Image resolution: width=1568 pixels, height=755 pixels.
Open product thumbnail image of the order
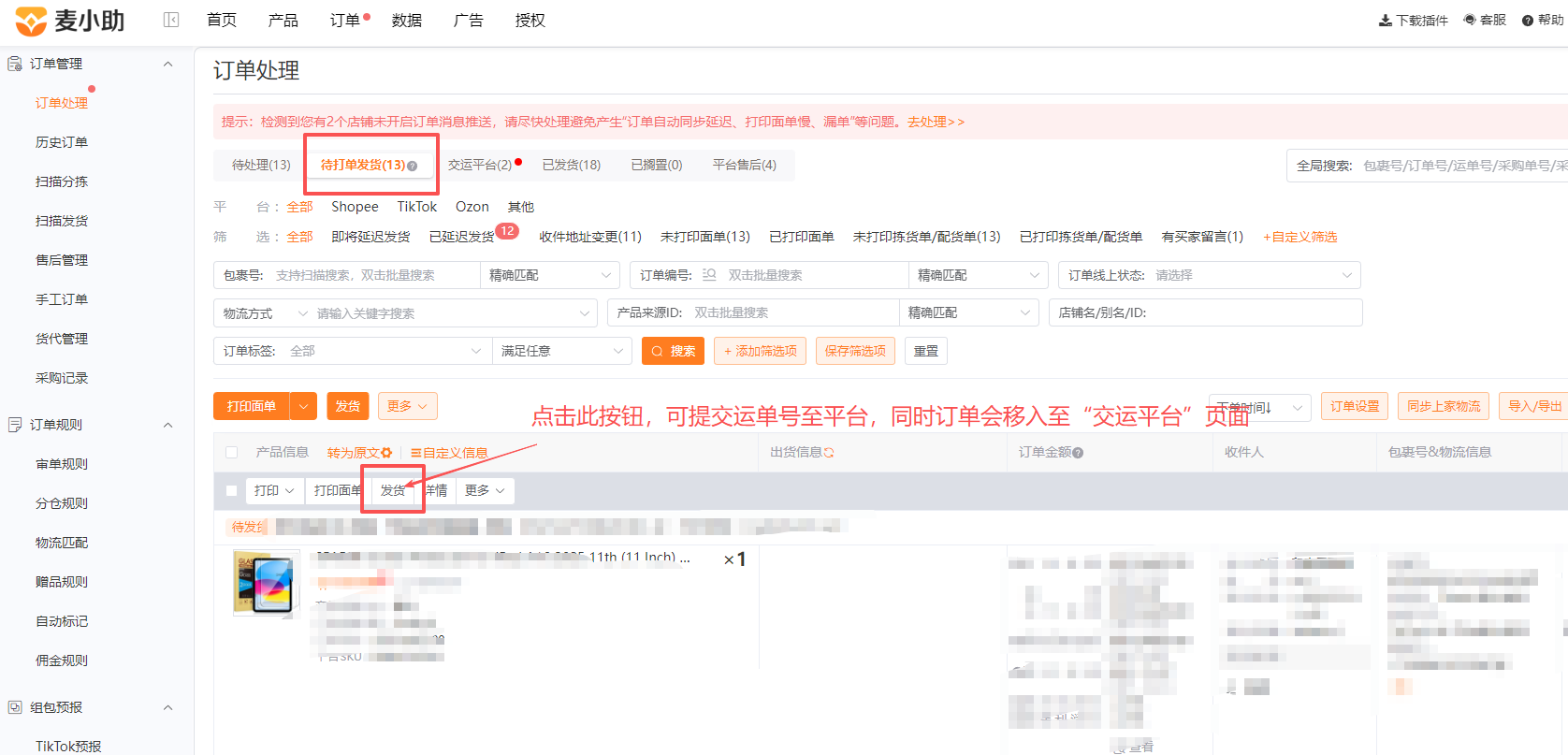click(x=267, y=583)
